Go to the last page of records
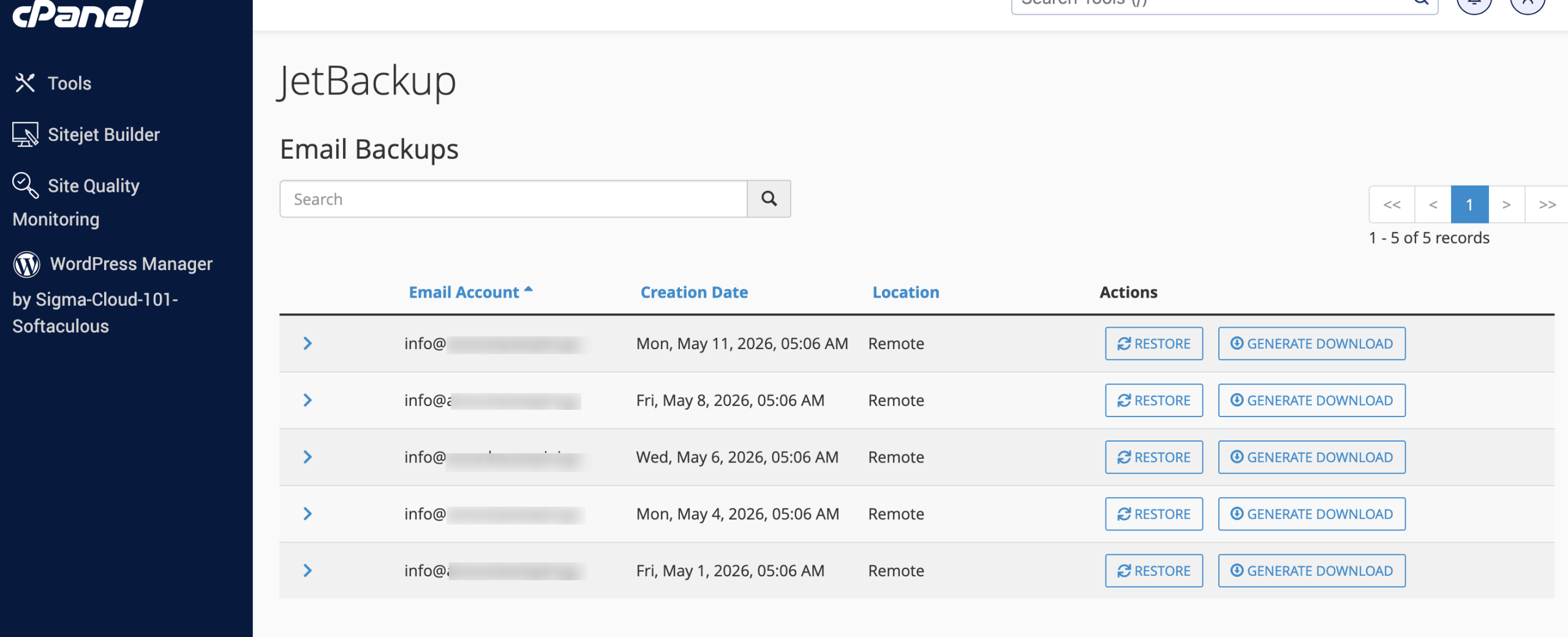This screenshot has width=1568, height=637. [x=1547, y=205]
